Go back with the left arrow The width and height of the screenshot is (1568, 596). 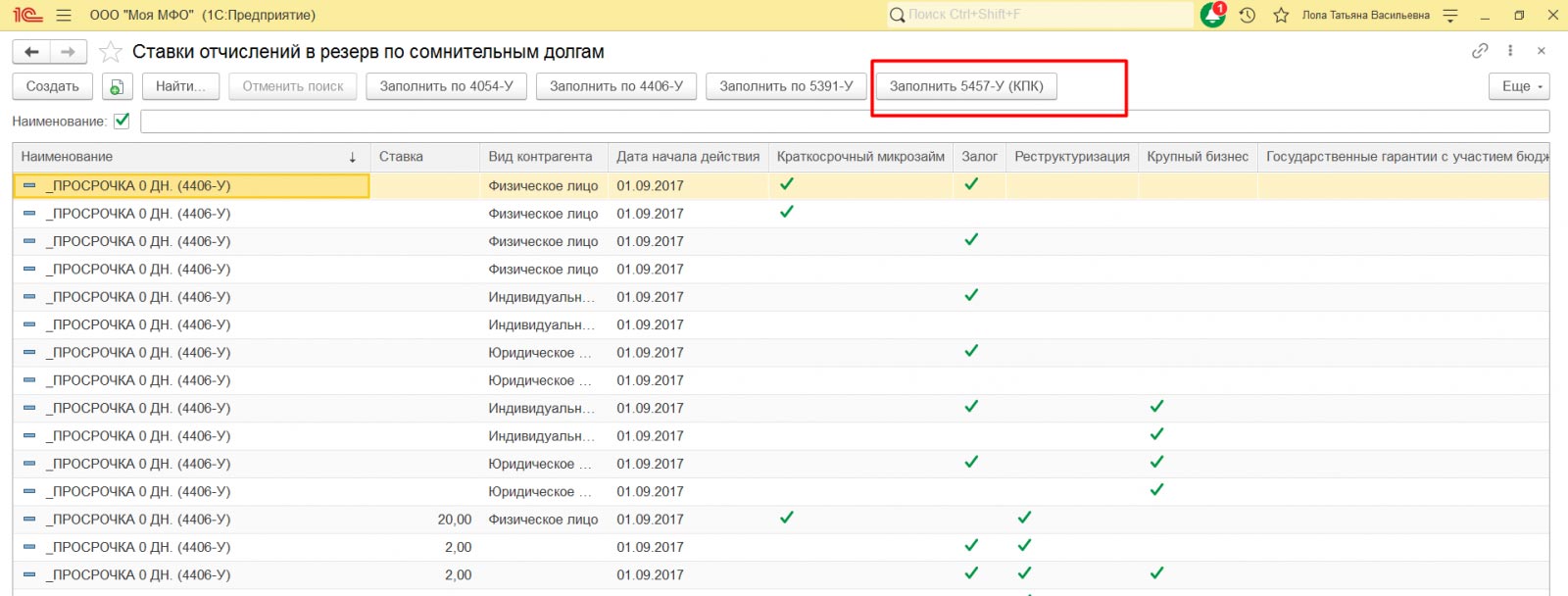click(x=31, y=52)
